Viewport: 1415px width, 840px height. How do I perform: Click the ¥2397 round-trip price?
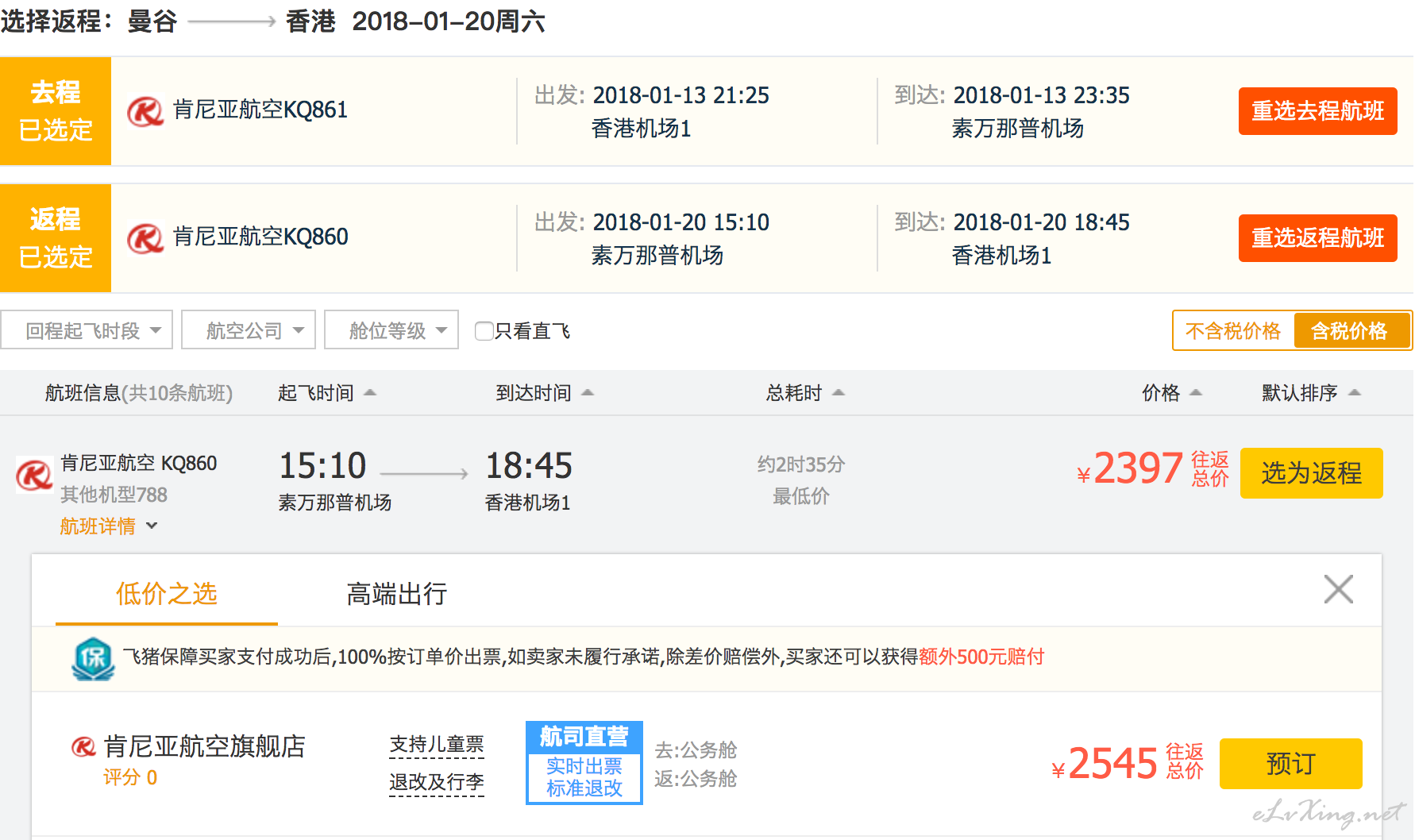tap(1130, 468)
